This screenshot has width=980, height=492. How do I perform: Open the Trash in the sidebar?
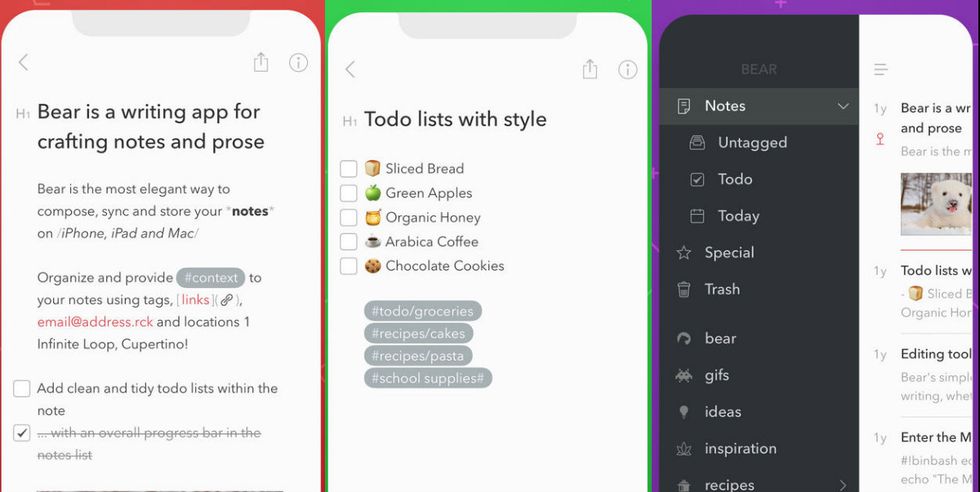coord(721,289)
